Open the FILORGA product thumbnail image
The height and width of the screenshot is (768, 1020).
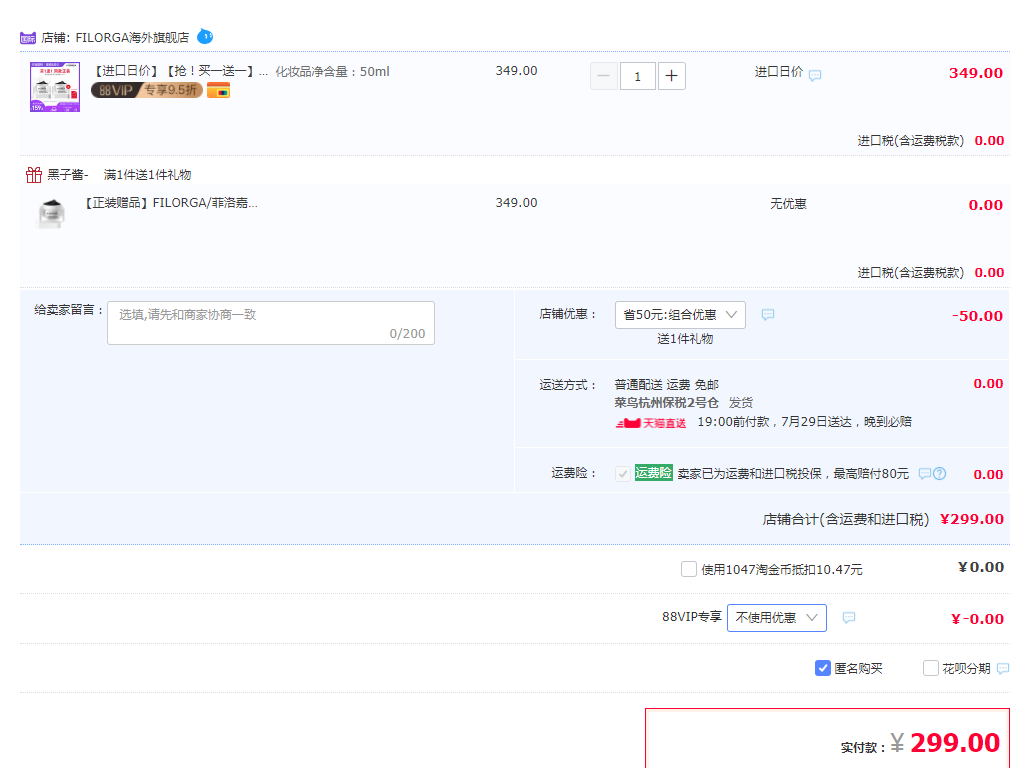coord(55,86)
